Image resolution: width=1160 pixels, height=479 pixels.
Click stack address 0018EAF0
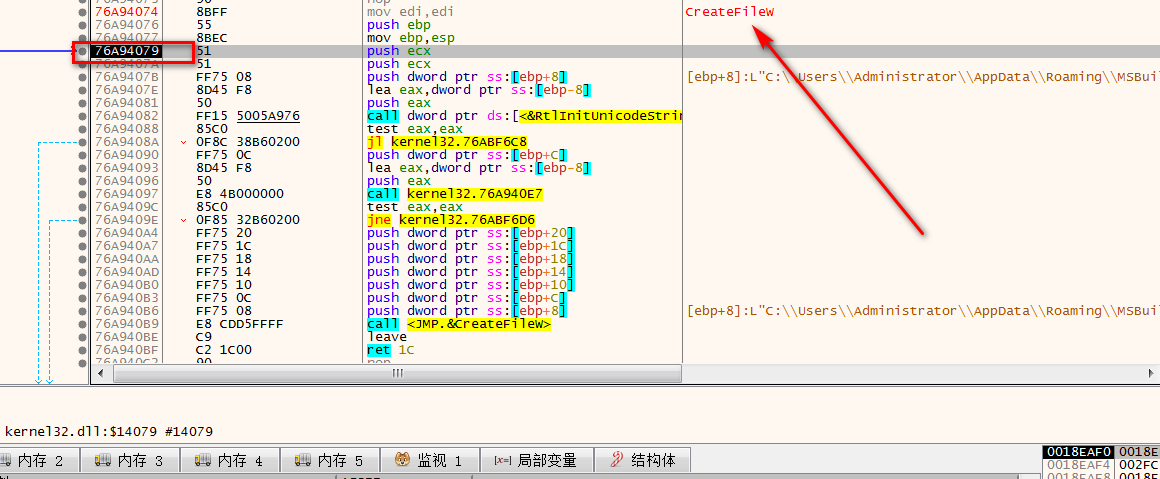coord(1076,452)
